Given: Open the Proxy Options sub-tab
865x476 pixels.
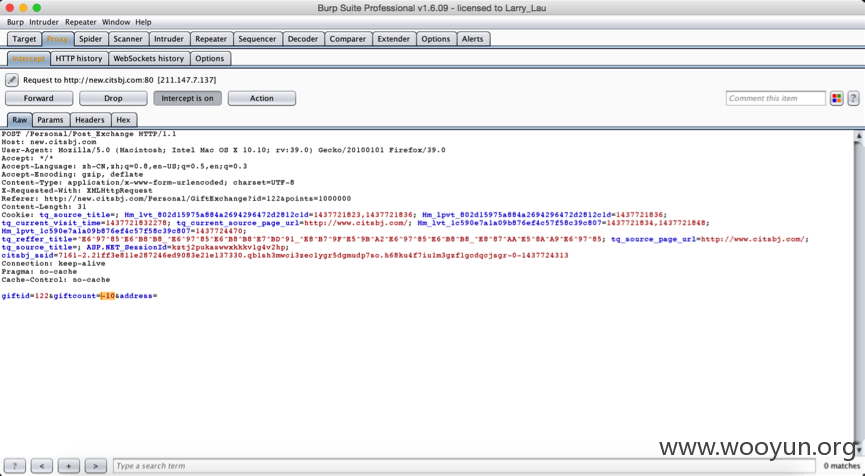Looking at the screenshot, I should [210, 58].
